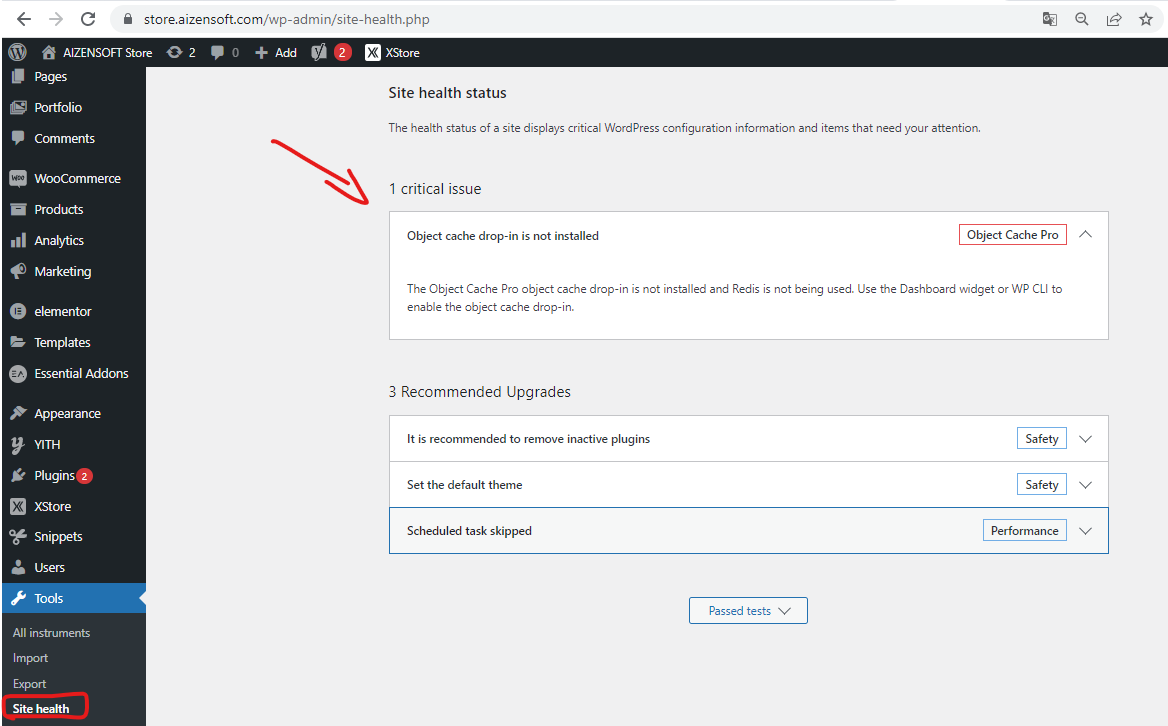Click the Products sidebar icon
1168x726 pixels.
(19, 209)
